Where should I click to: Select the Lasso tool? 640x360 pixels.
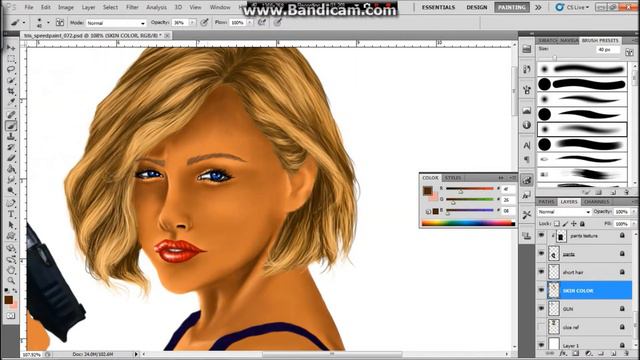click(11, 69)
